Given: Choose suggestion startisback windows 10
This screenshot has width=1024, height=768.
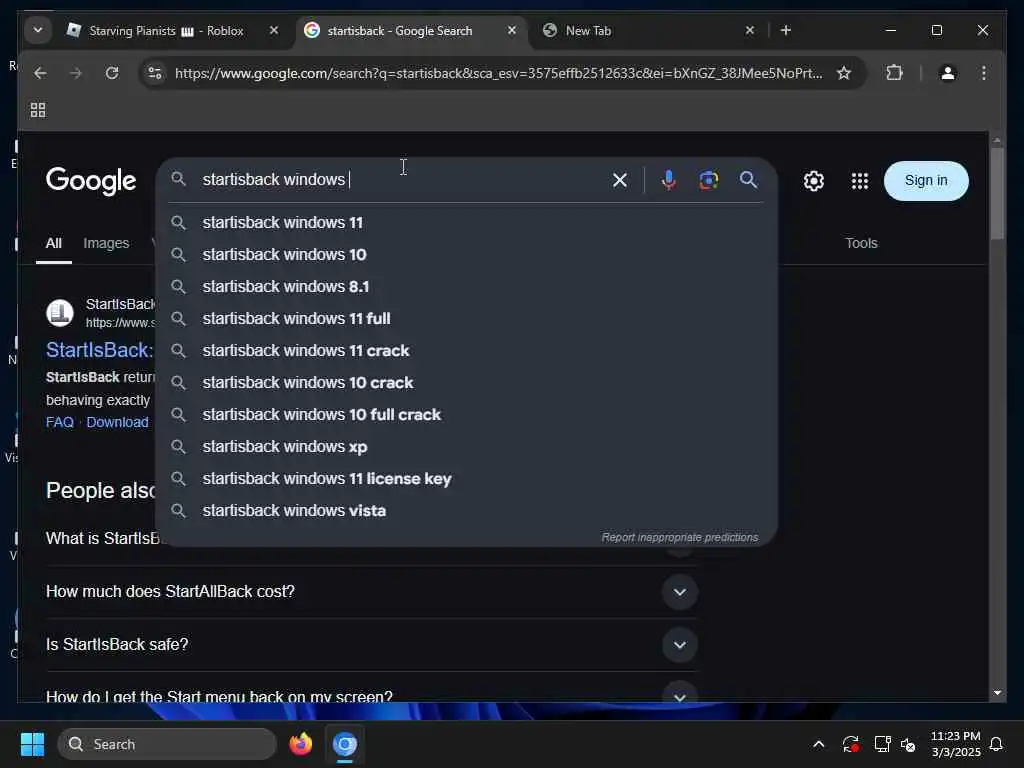Looking at the screenshot, I should (466, 254).
